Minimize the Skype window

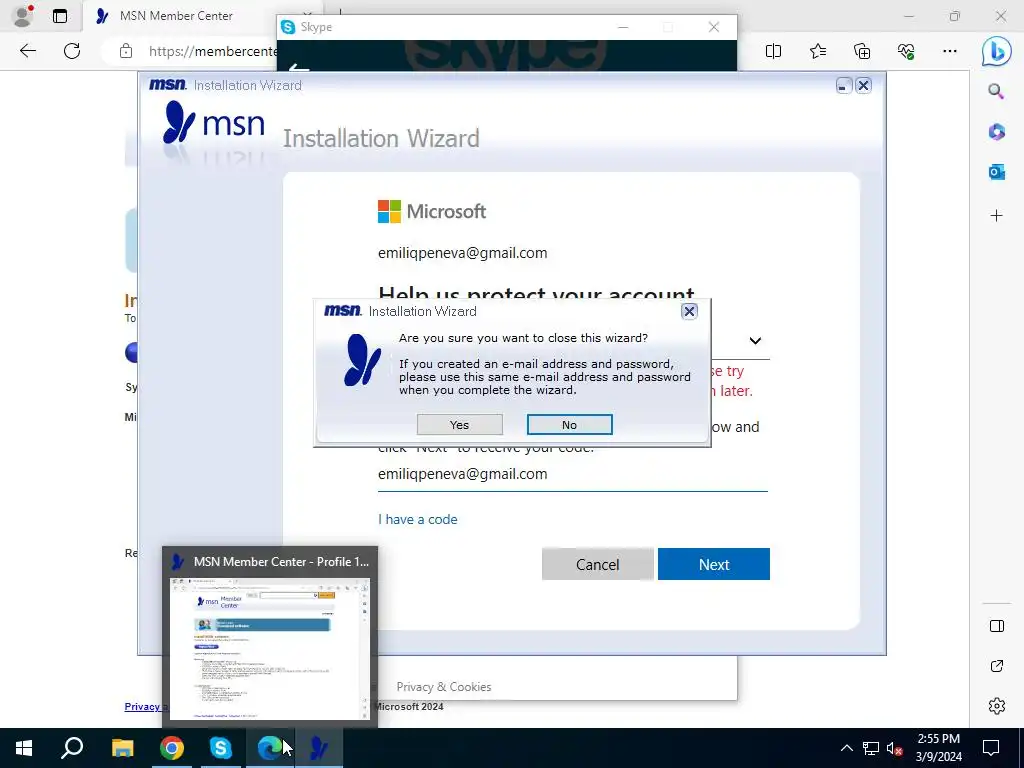[623, 27]
